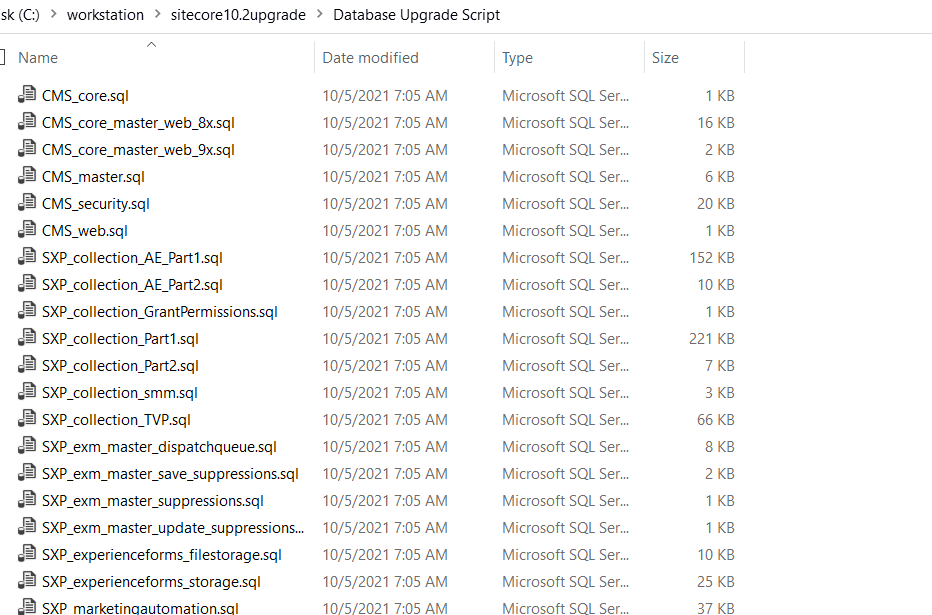The width and height of the screenshot is (932, 615).
Task: Click the SXP_collection_Part1.sql file icon
Action: click(x=27, y=338)
